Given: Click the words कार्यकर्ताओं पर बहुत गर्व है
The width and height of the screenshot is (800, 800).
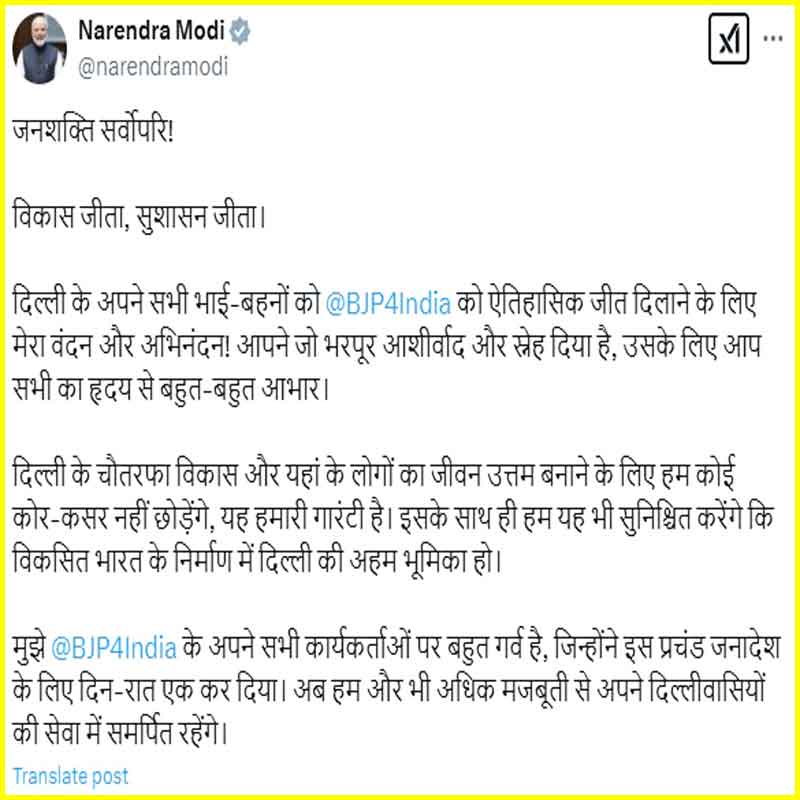Looking at the screenshot, I should point(427,647).
